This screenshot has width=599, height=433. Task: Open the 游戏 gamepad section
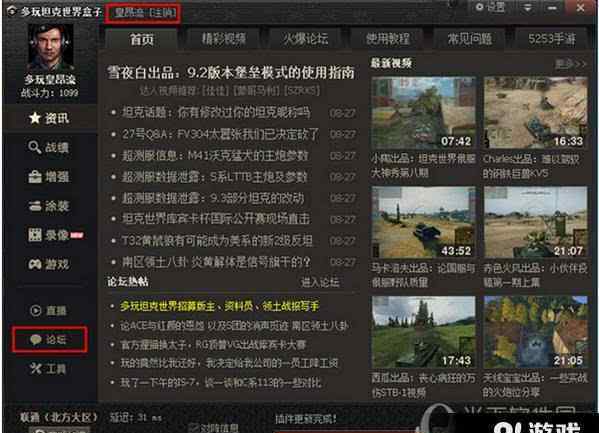click(x=49, y=264)
